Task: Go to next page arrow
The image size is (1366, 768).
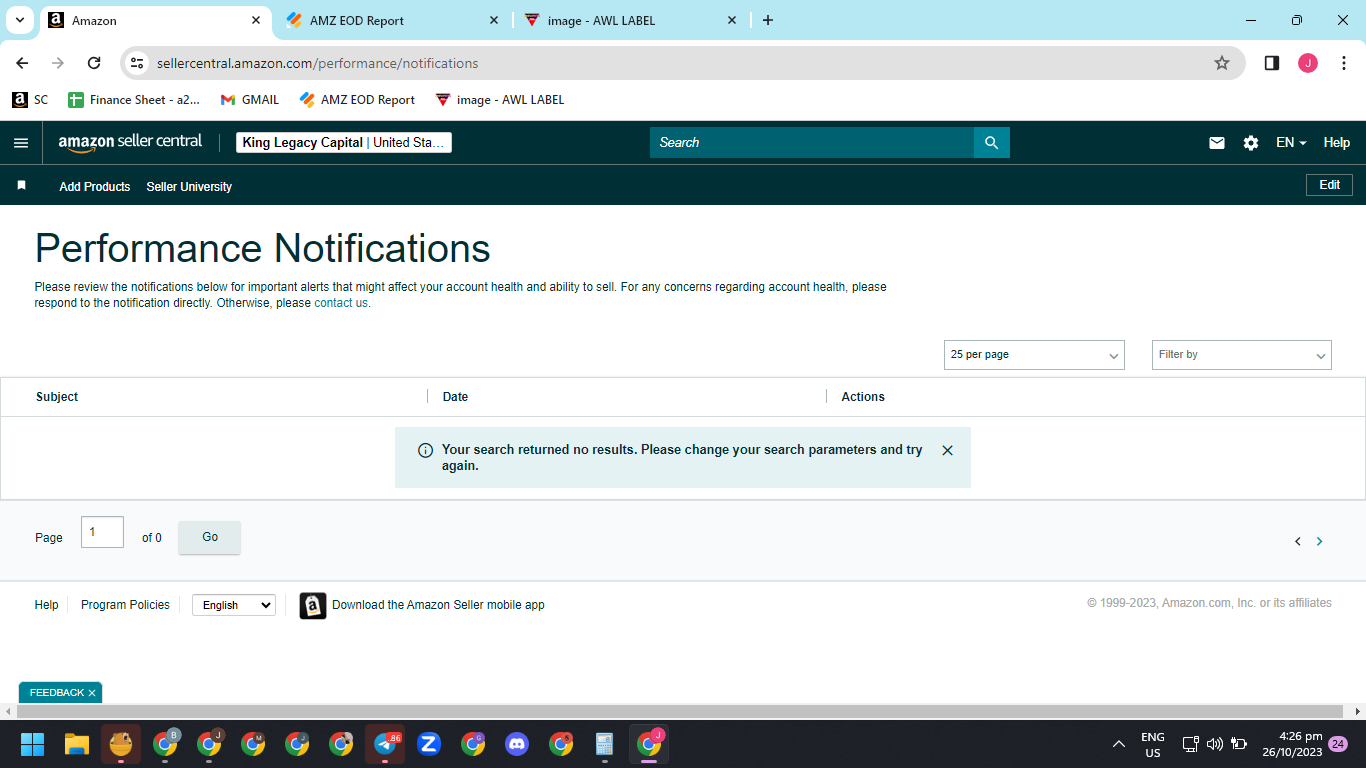Action: point(1319,541)
